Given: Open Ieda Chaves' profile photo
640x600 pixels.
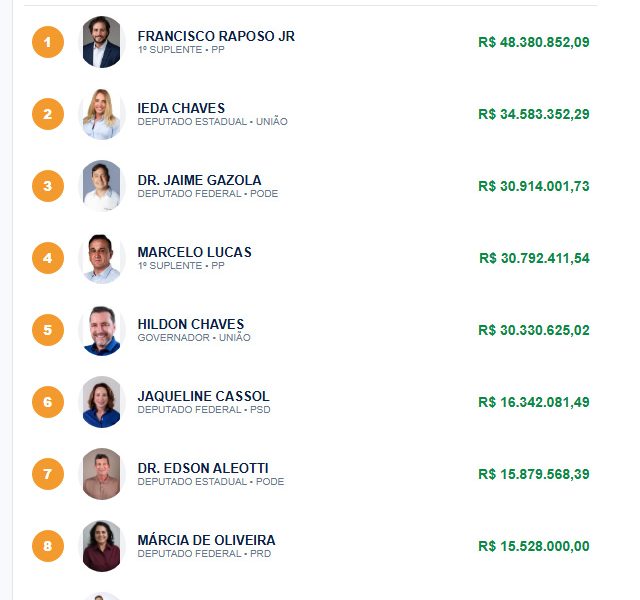Looking at the screenshot, I should point(101,114).
